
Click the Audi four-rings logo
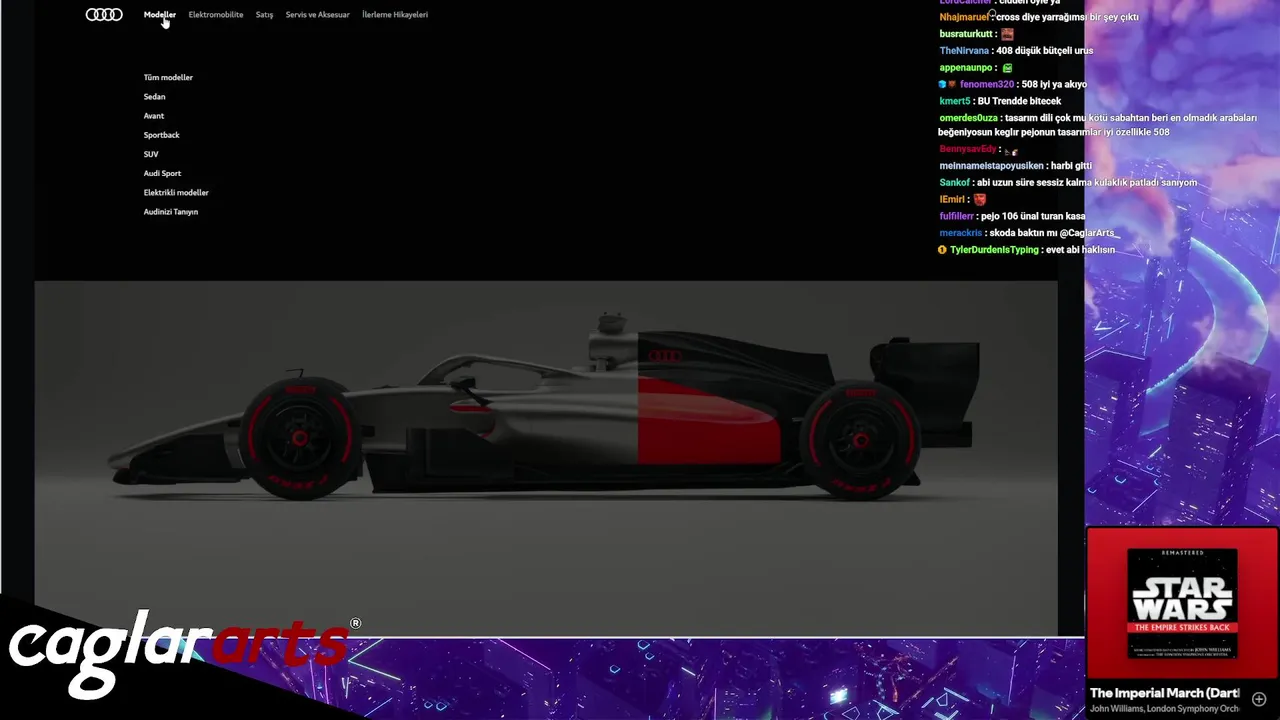pos(104,15)
